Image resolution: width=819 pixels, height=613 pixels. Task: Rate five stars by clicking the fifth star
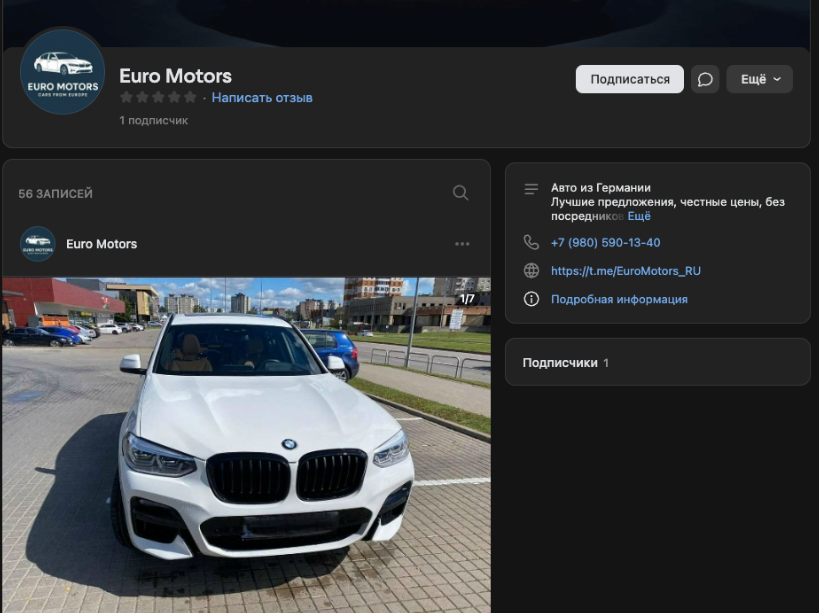(190, 97)
